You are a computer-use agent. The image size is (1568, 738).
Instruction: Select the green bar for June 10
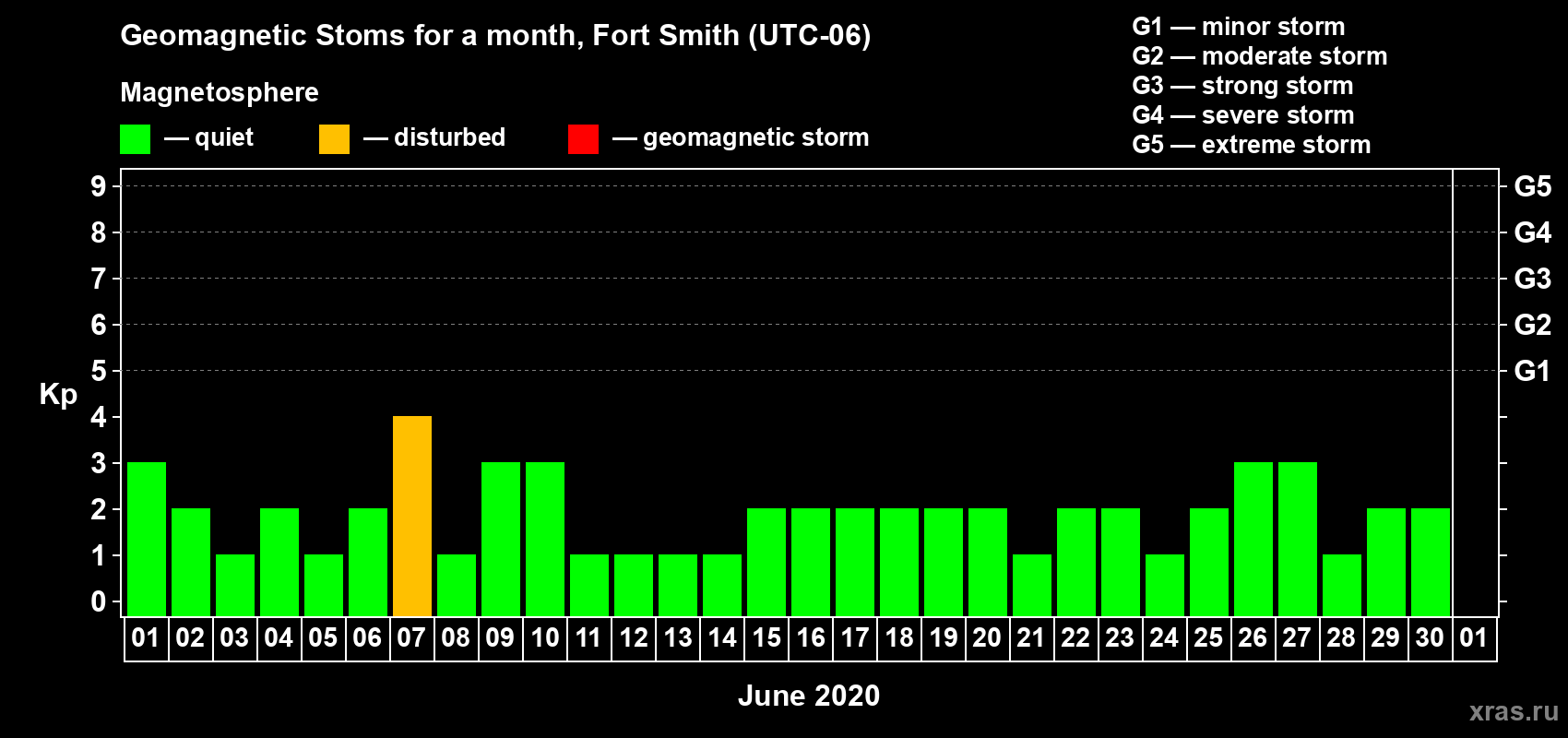click(x=545, y=540)
